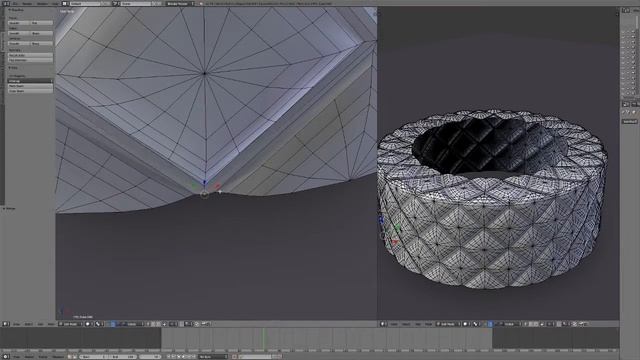Open timeline View menu
The height and width of the screenshot is (360, 640).
pos(17,357)
